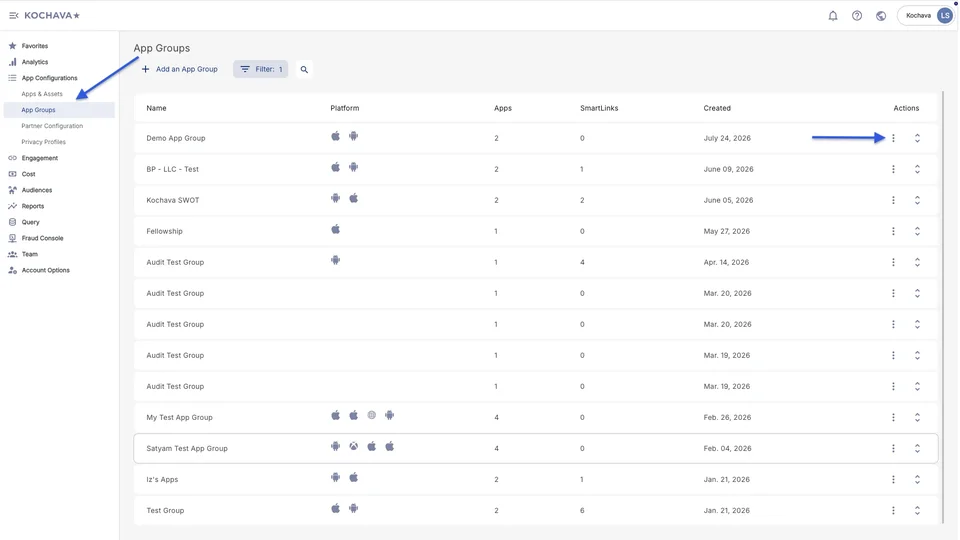Screen dimensions: 960x540
Task: Expand the Satyam Test App Group row
Action: (x=917, y=449)
